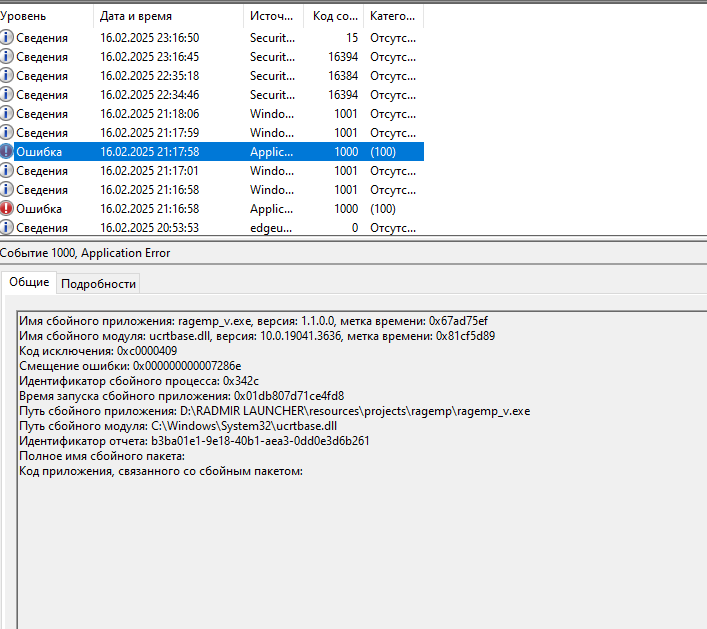707x629 pixels.
Task: Open the Подробности tab
Action: coord(98,284)
